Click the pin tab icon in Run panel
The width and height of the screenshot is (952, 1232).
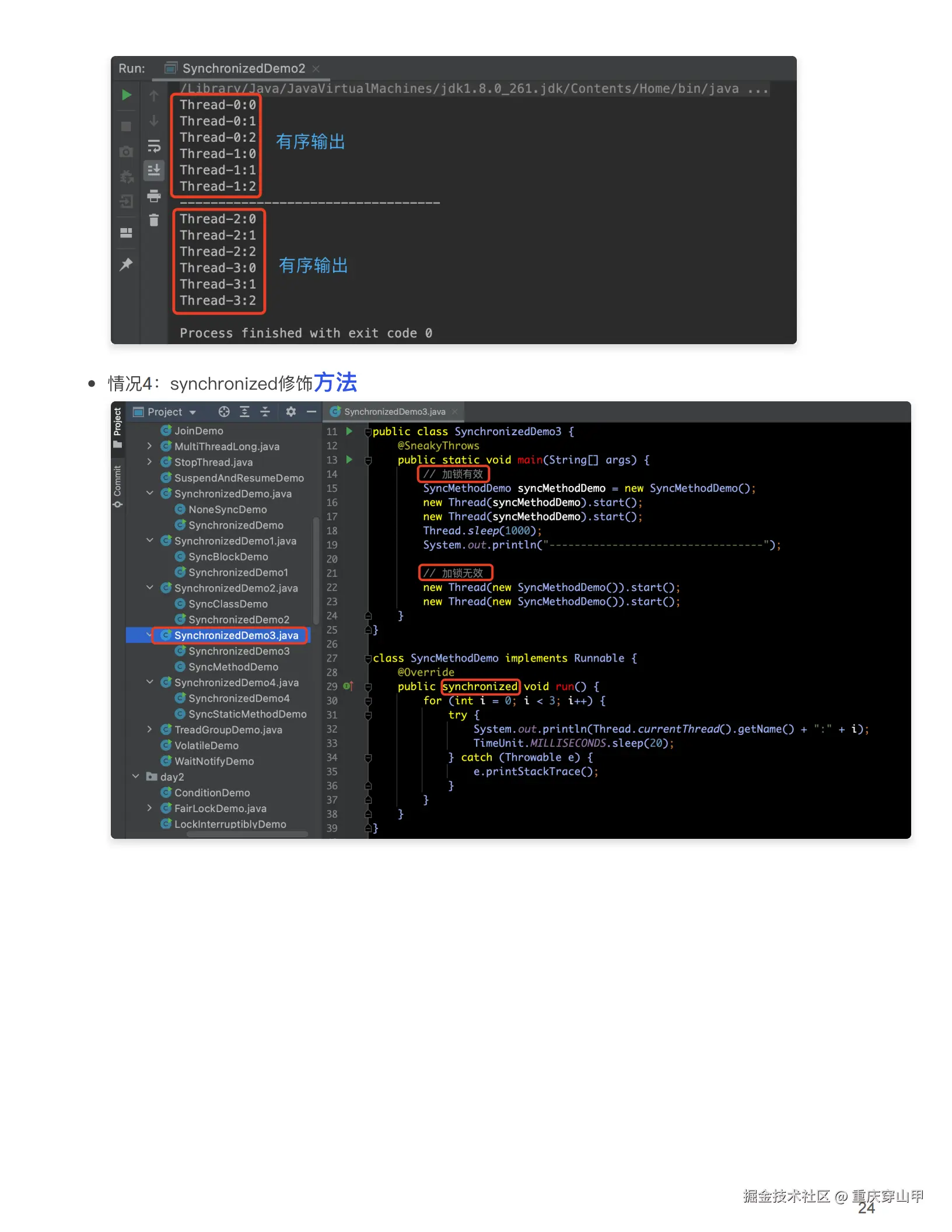[126, 264]
